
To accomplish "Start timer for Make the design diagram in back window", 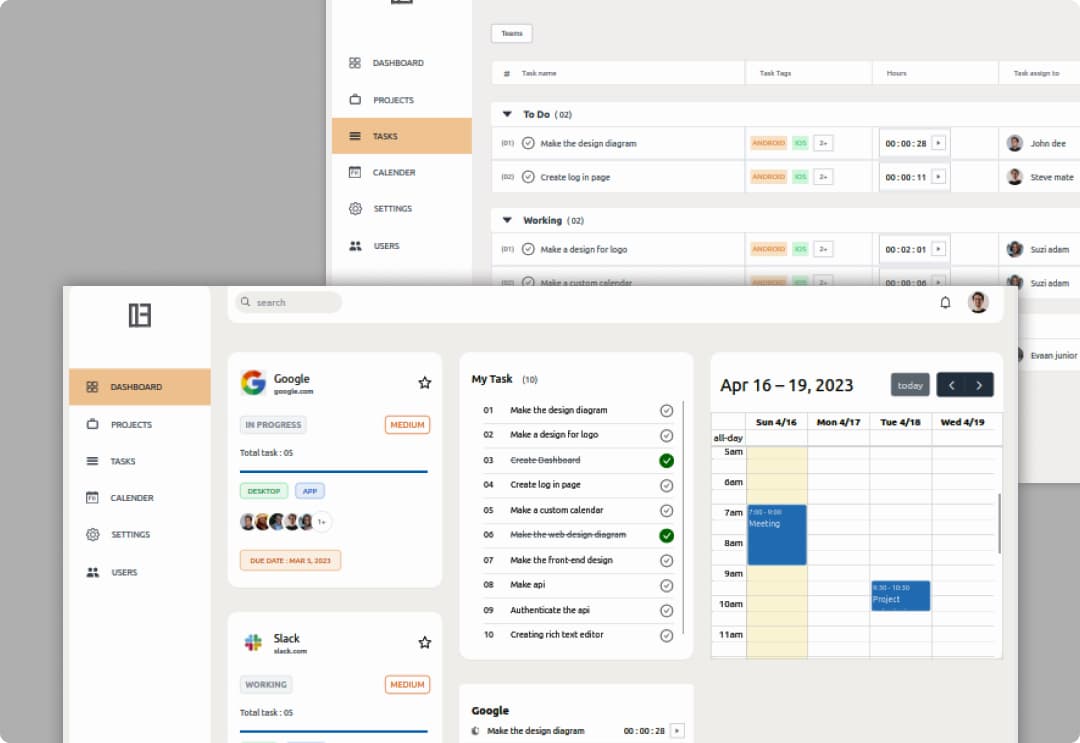I will 938,143.
